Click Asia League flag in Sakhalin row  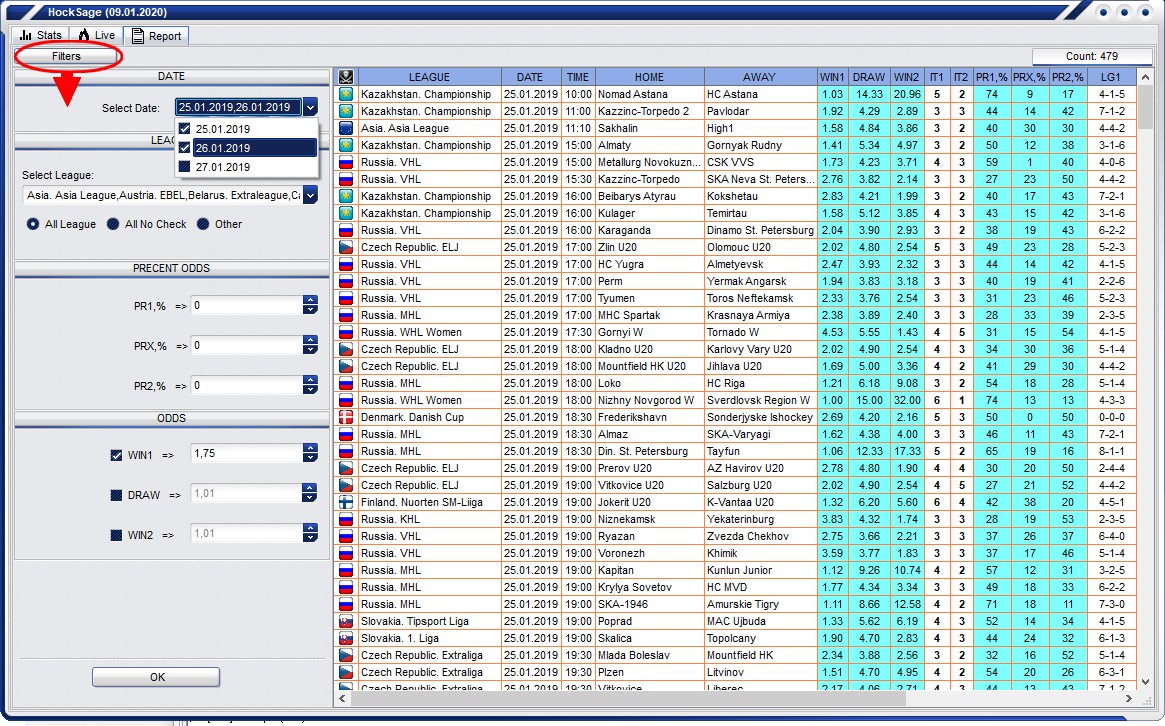345,129
